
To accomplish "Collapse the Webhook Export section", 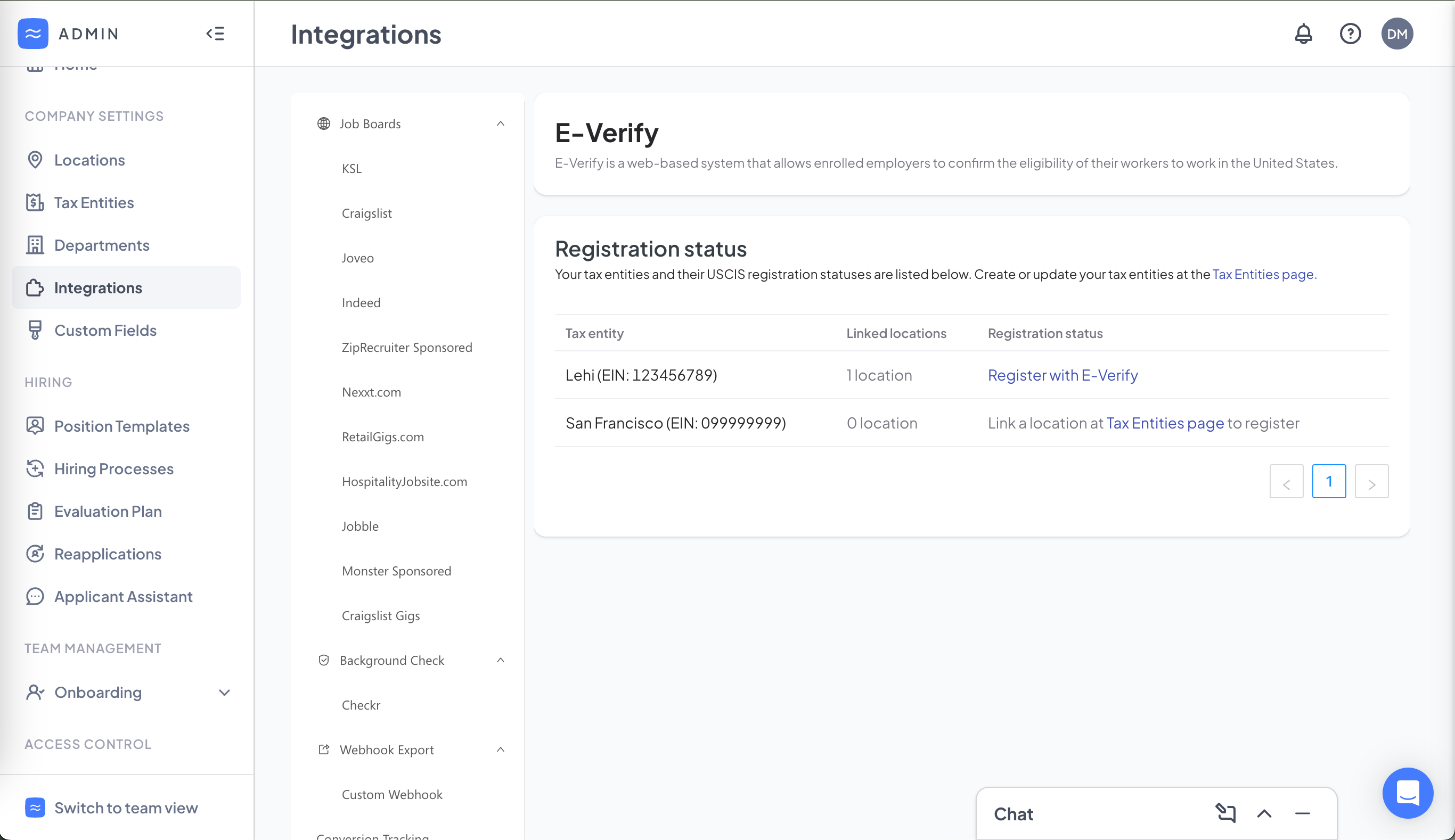I will pos(500,749).
